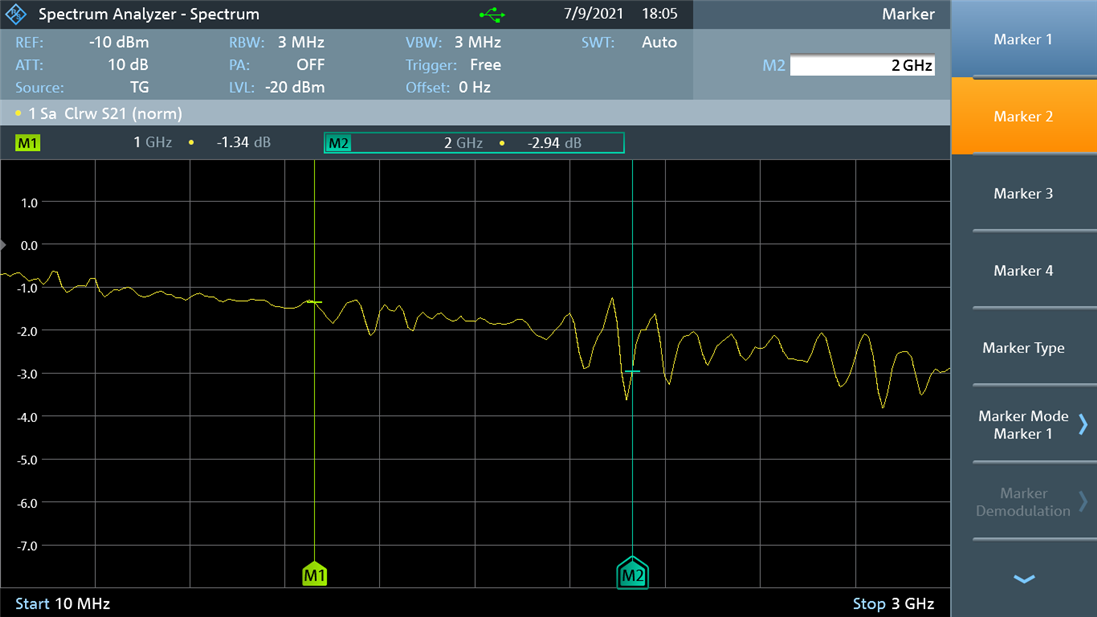1097x617 pixels.
Task: Click the REF value -10 dBm
Action: [119, 42]
